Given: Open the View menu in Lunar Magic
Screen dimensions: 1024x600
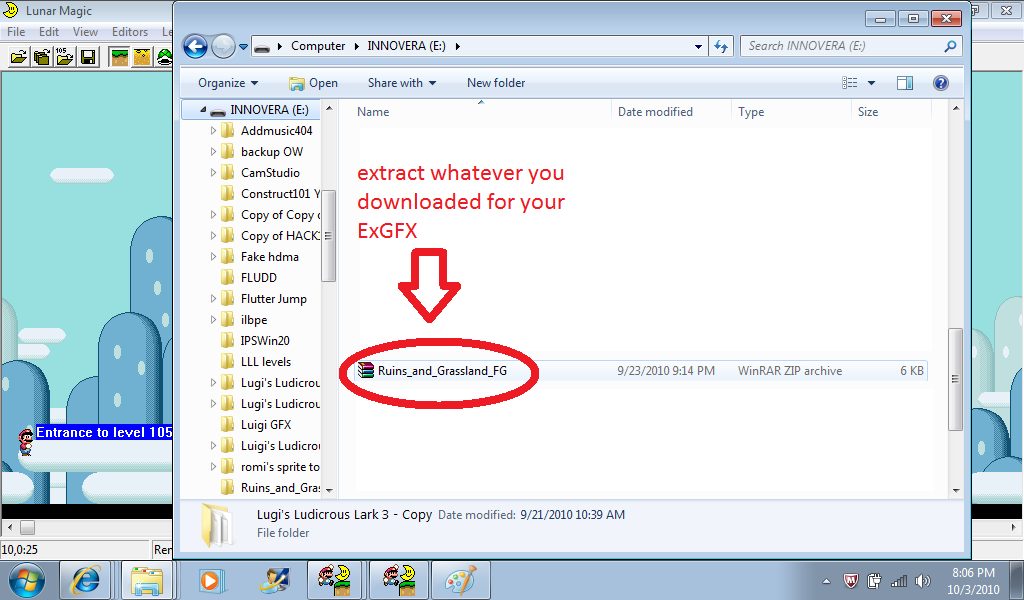Looking at the screenshot, I should coord(86,31).
